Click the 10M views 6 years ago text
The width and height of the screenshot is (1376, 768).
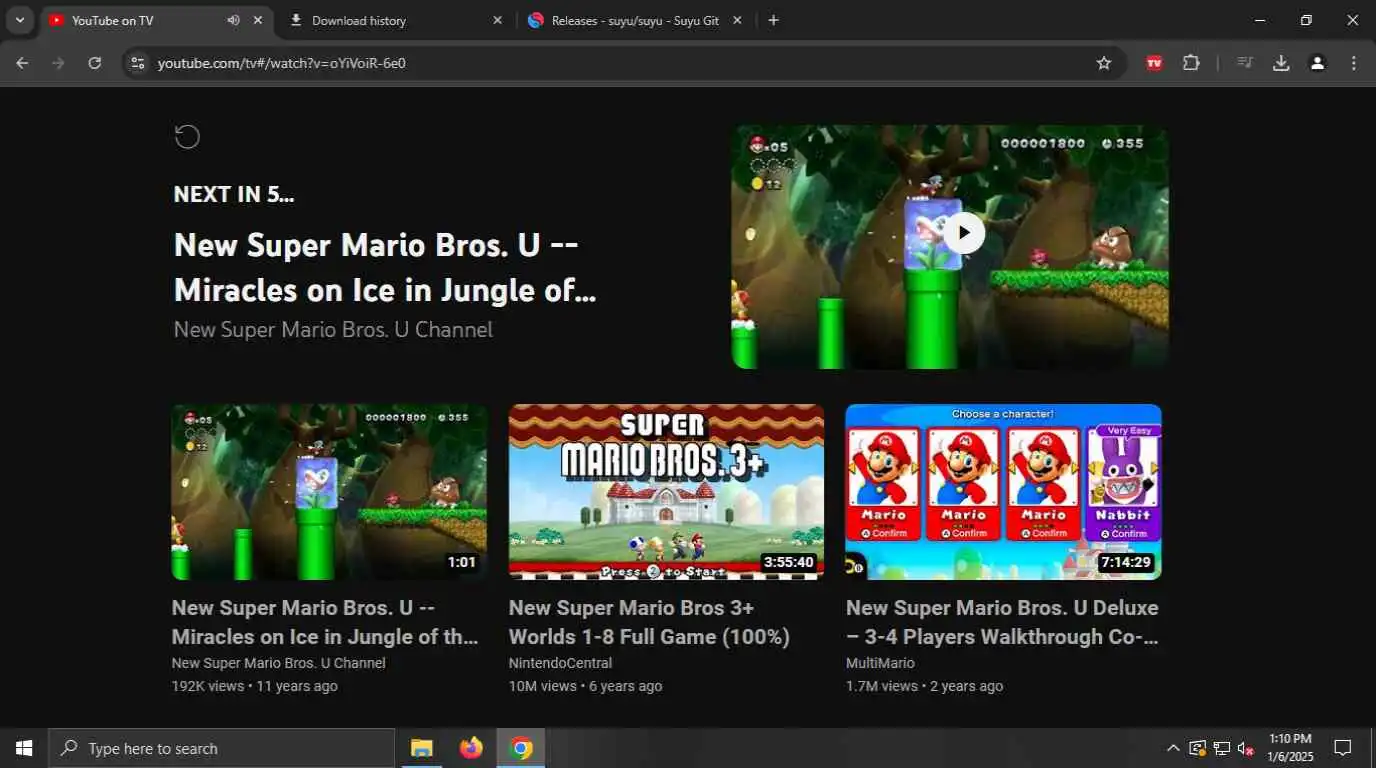point(585,686)
